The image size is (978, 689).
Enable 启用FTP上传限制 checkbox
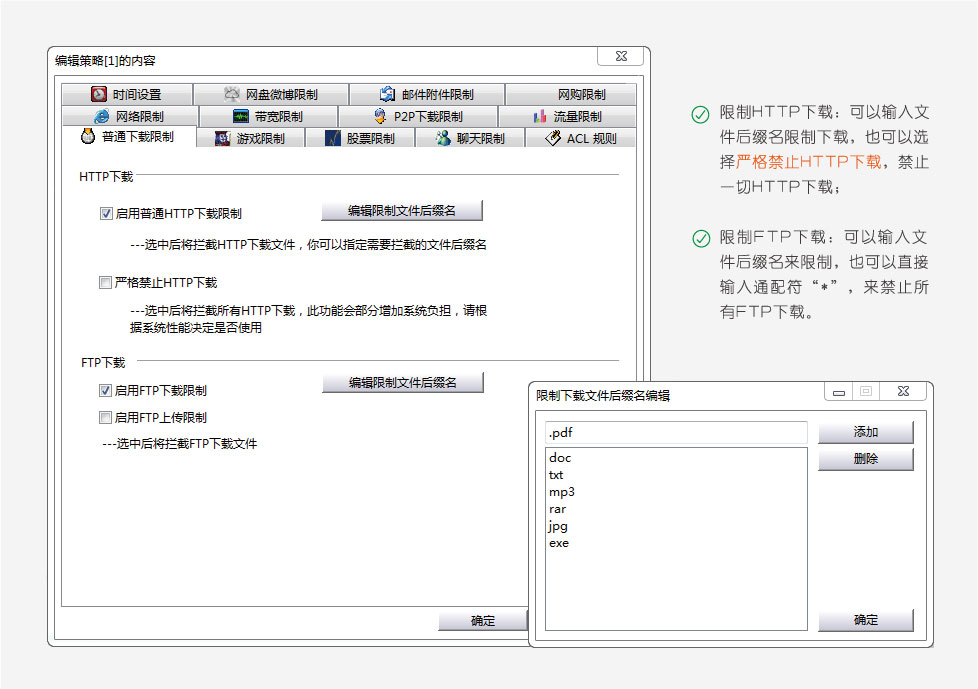point(106,417)
